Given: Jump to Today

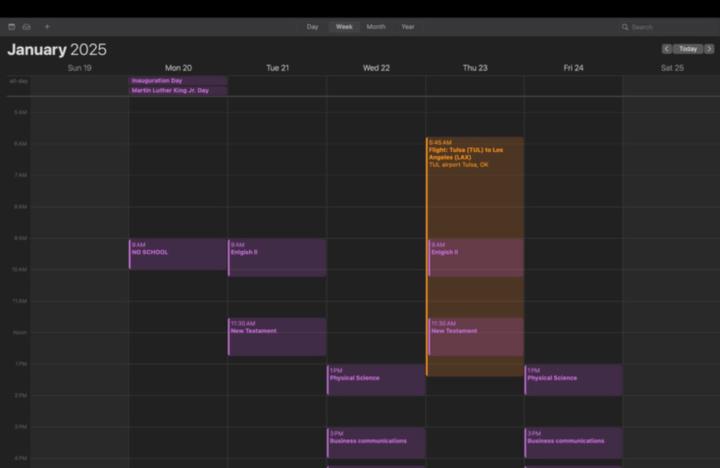Looking at the screenshot, I should pyautogui.click(x=688, y=49).
